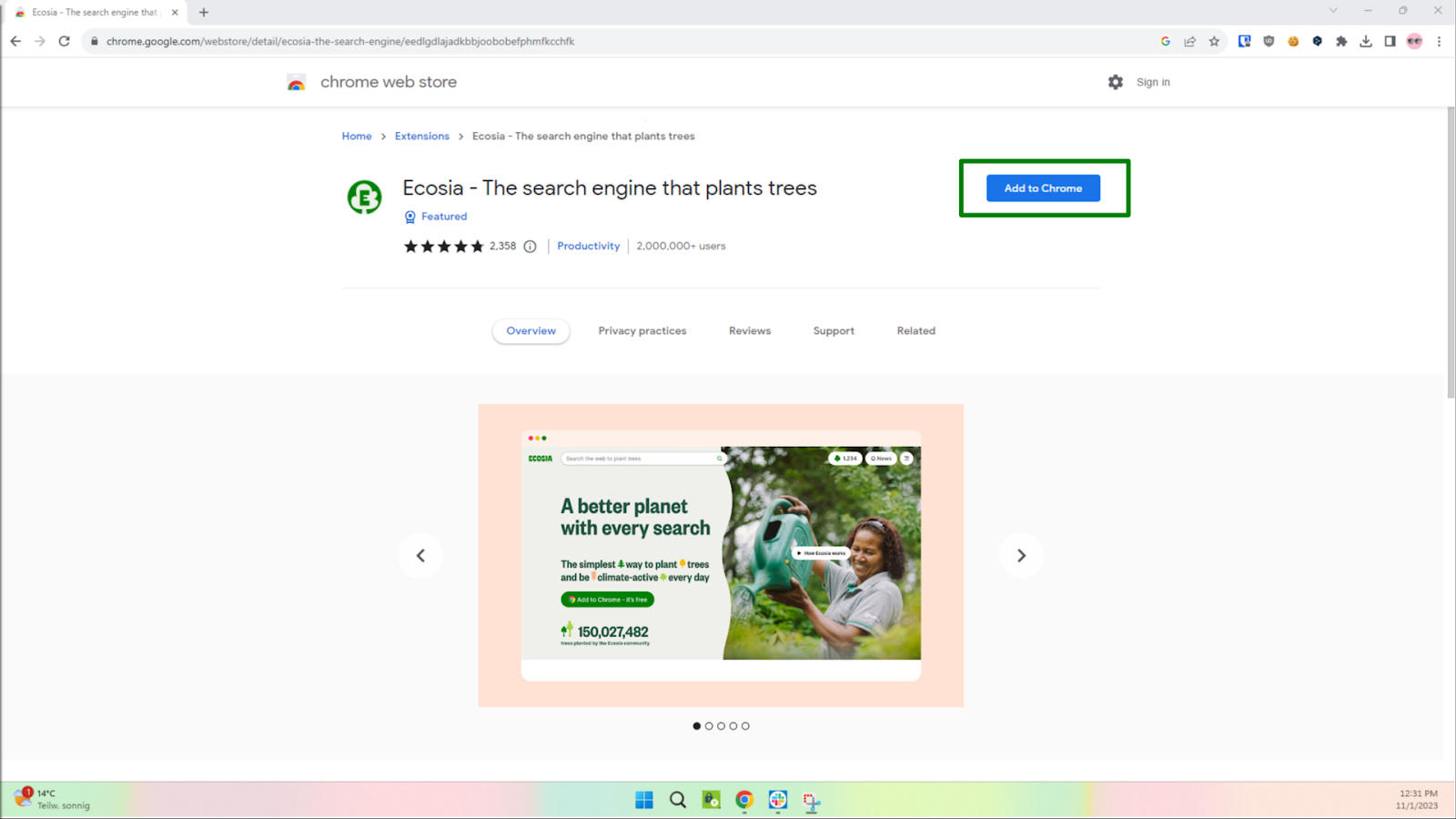Open Chrome three-dot menu

pyautogui.click(x=1439, y=41)
